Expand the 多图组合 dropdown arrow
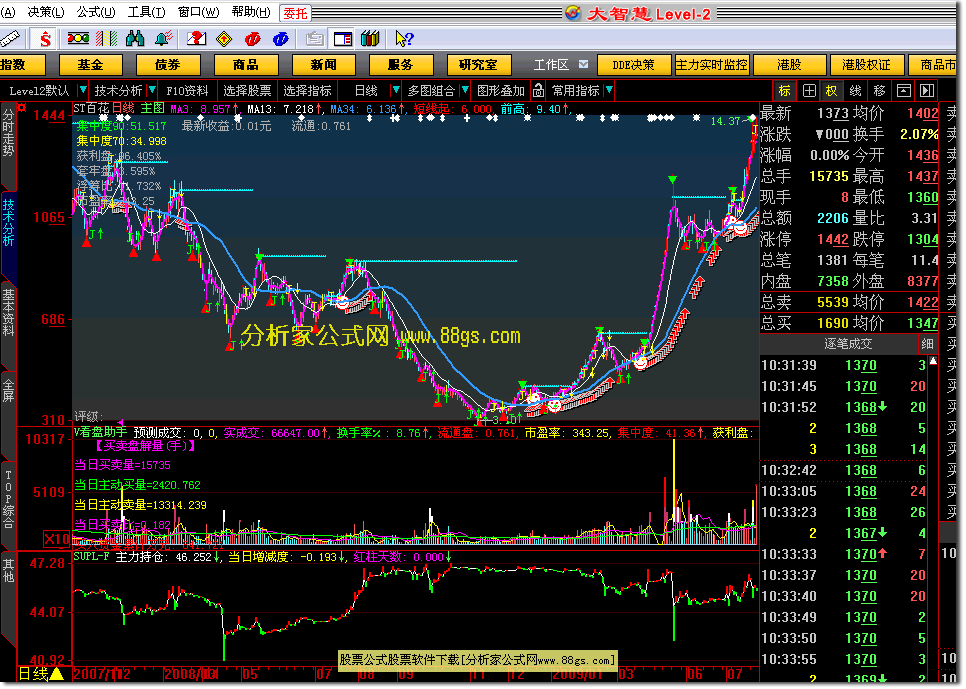This screenshot has width=966, height=689. (x=465, y=91)
